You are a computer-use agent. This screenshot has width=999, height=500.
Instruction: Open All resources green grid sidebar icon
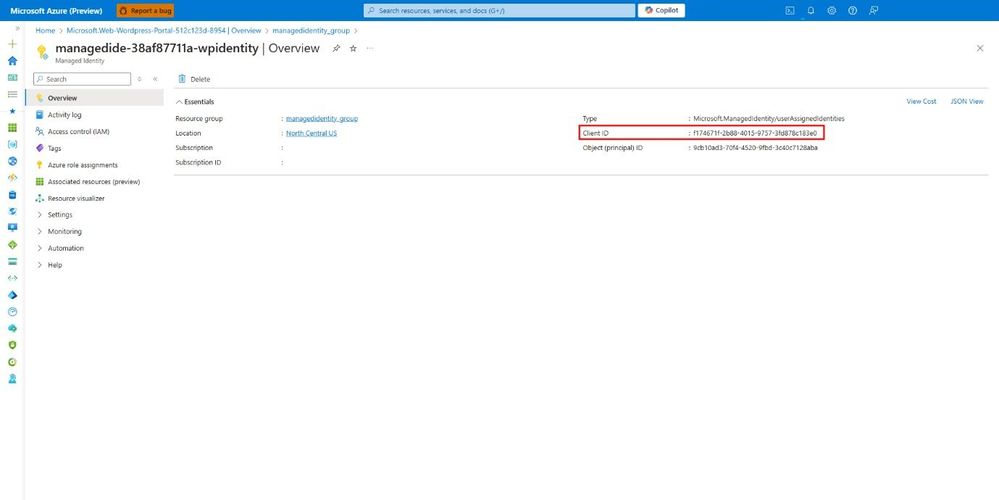point(12,127)
